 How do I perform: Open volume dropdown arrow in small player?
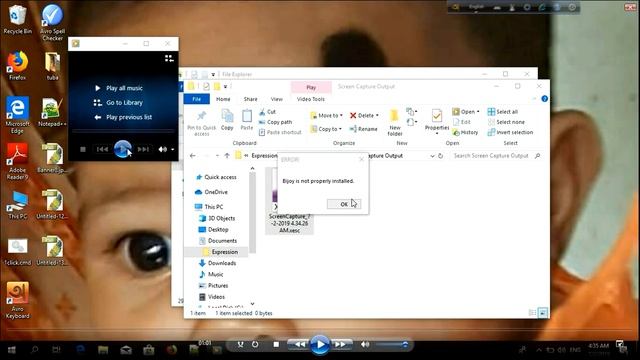point(173,149)
